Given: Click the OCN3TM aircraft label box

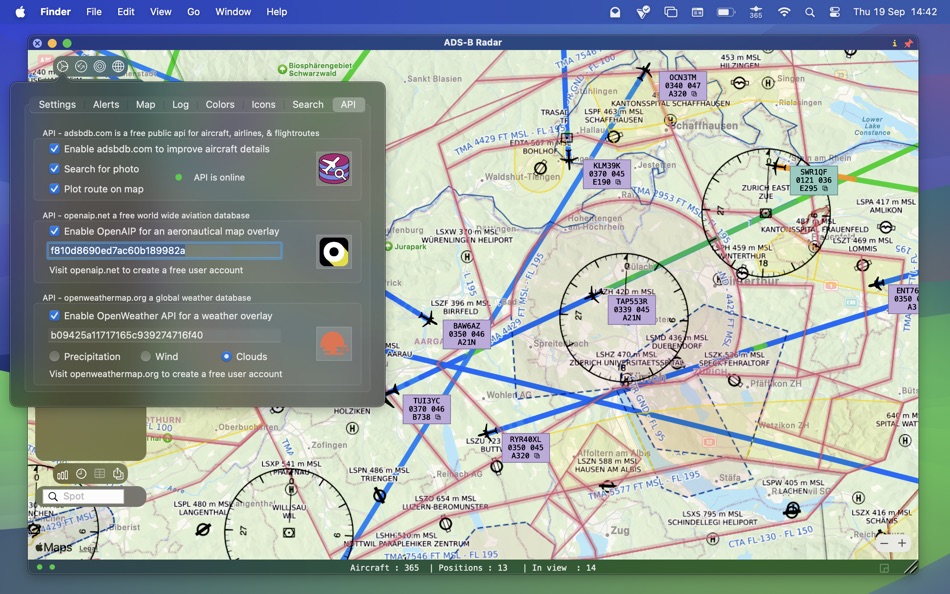Looking at the screenshot, I should point(682,85).
